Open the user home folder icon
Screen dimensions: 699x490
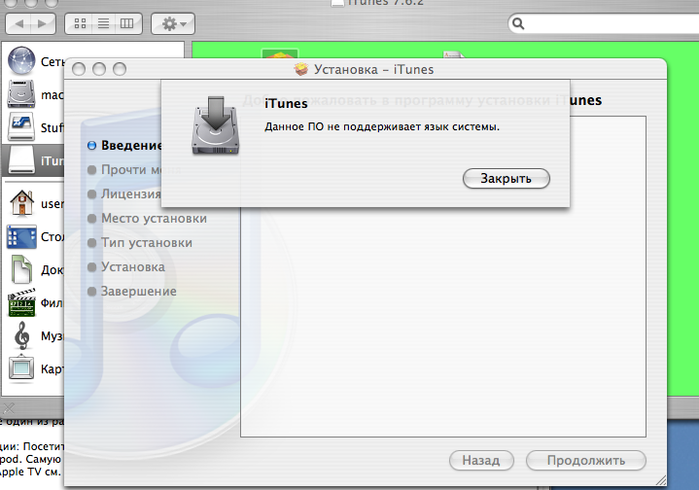pos(21,203)
